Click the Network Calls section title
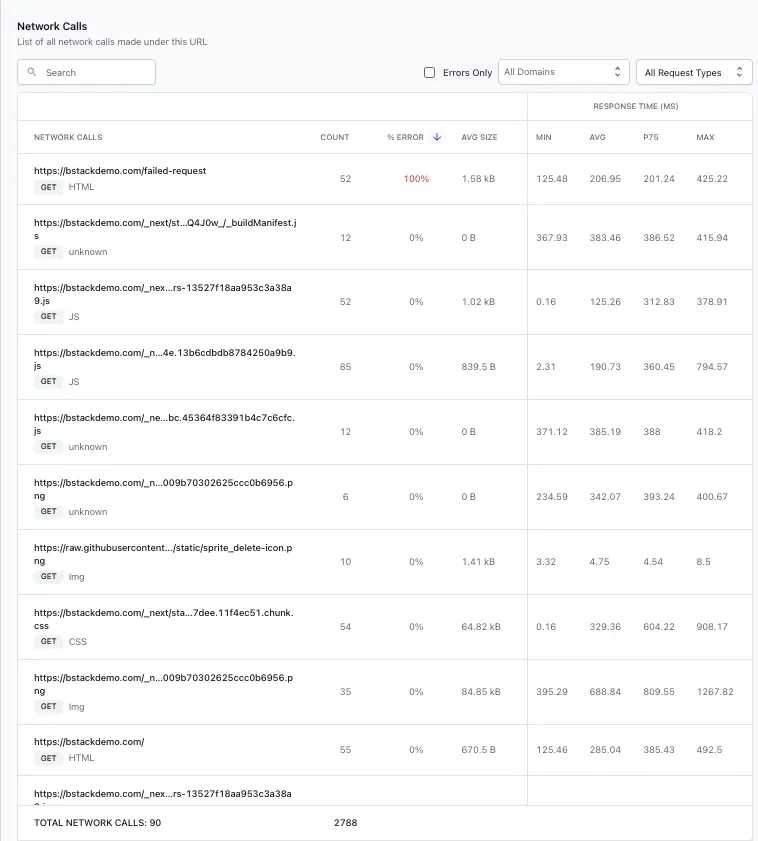The image size is (758, 841). [x=52, y=26]
